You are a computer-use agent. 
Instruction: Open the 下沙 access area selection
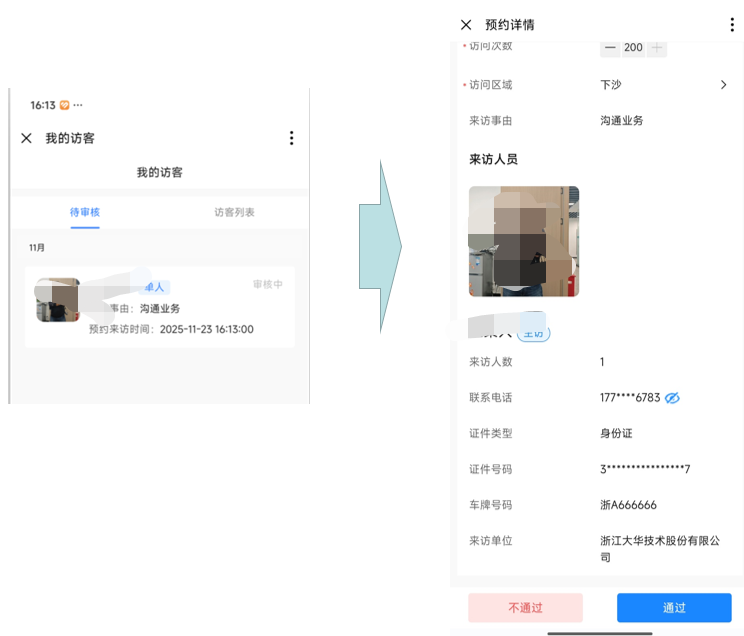pyautogui.click(x=611, y=85)
